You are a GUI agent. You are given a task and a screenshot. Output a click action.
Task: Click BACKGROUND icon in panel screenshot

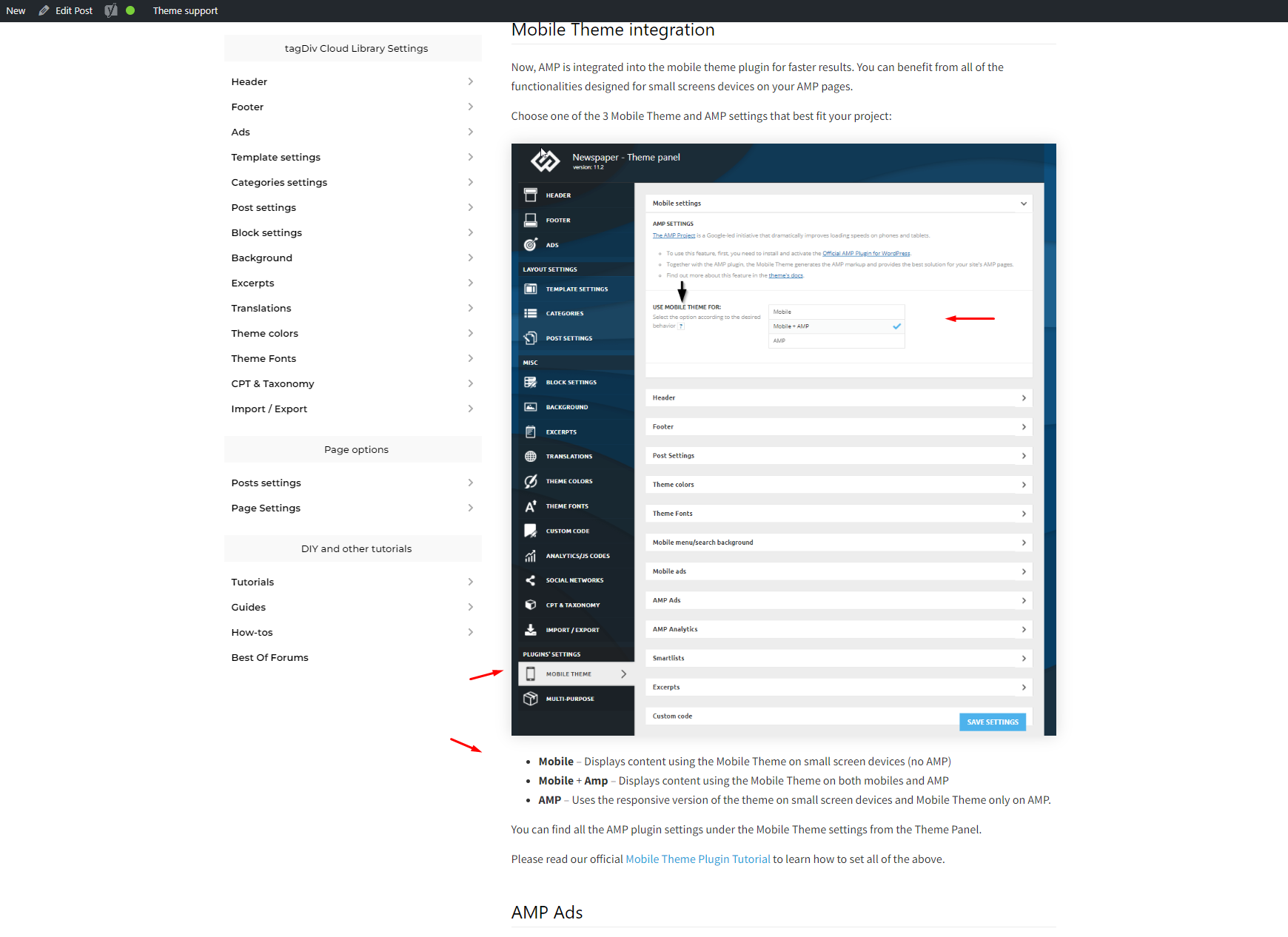(531, 407)
